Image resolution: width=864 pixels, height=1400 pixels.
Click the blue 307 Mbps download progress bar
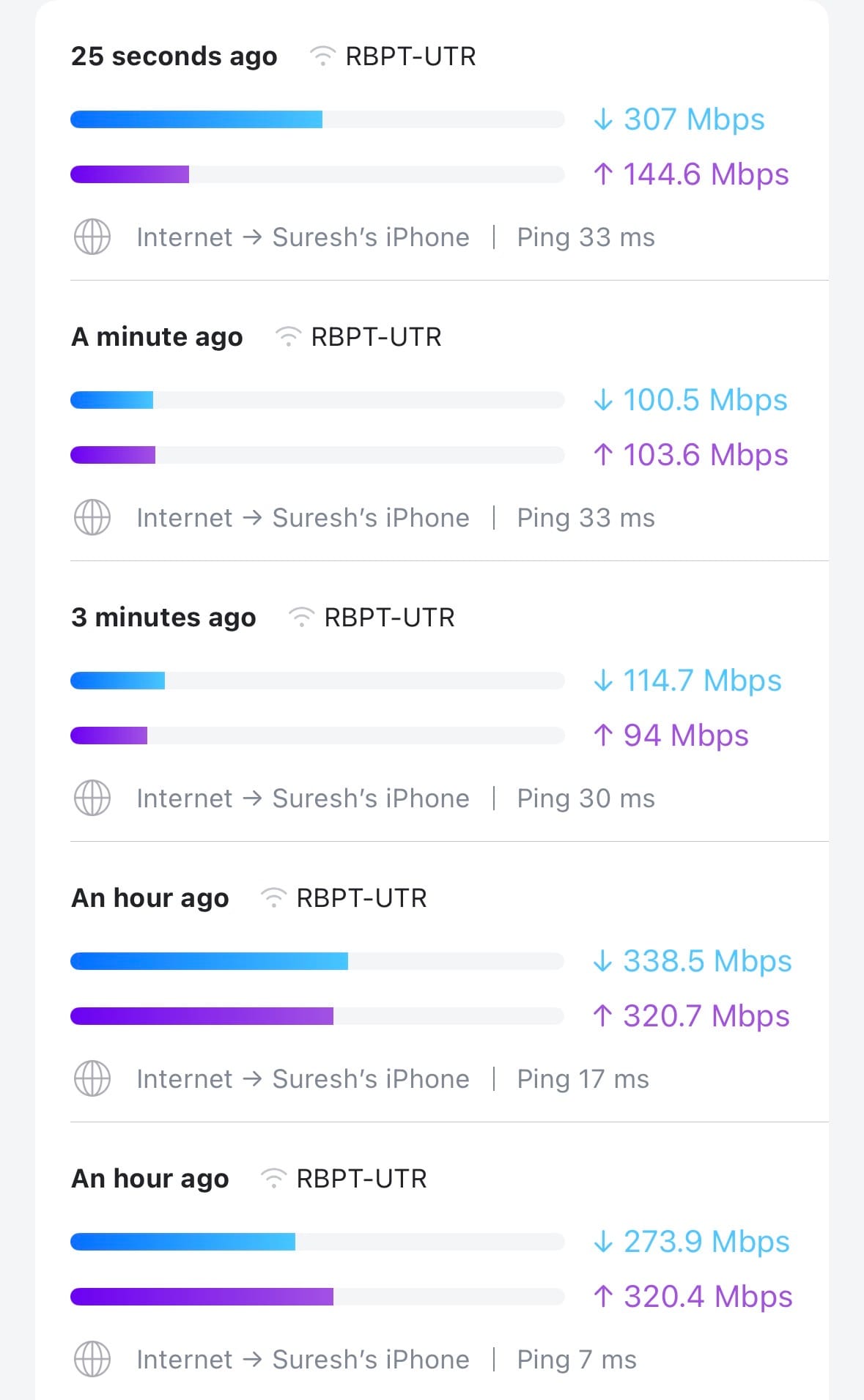(x=196, y=119)
